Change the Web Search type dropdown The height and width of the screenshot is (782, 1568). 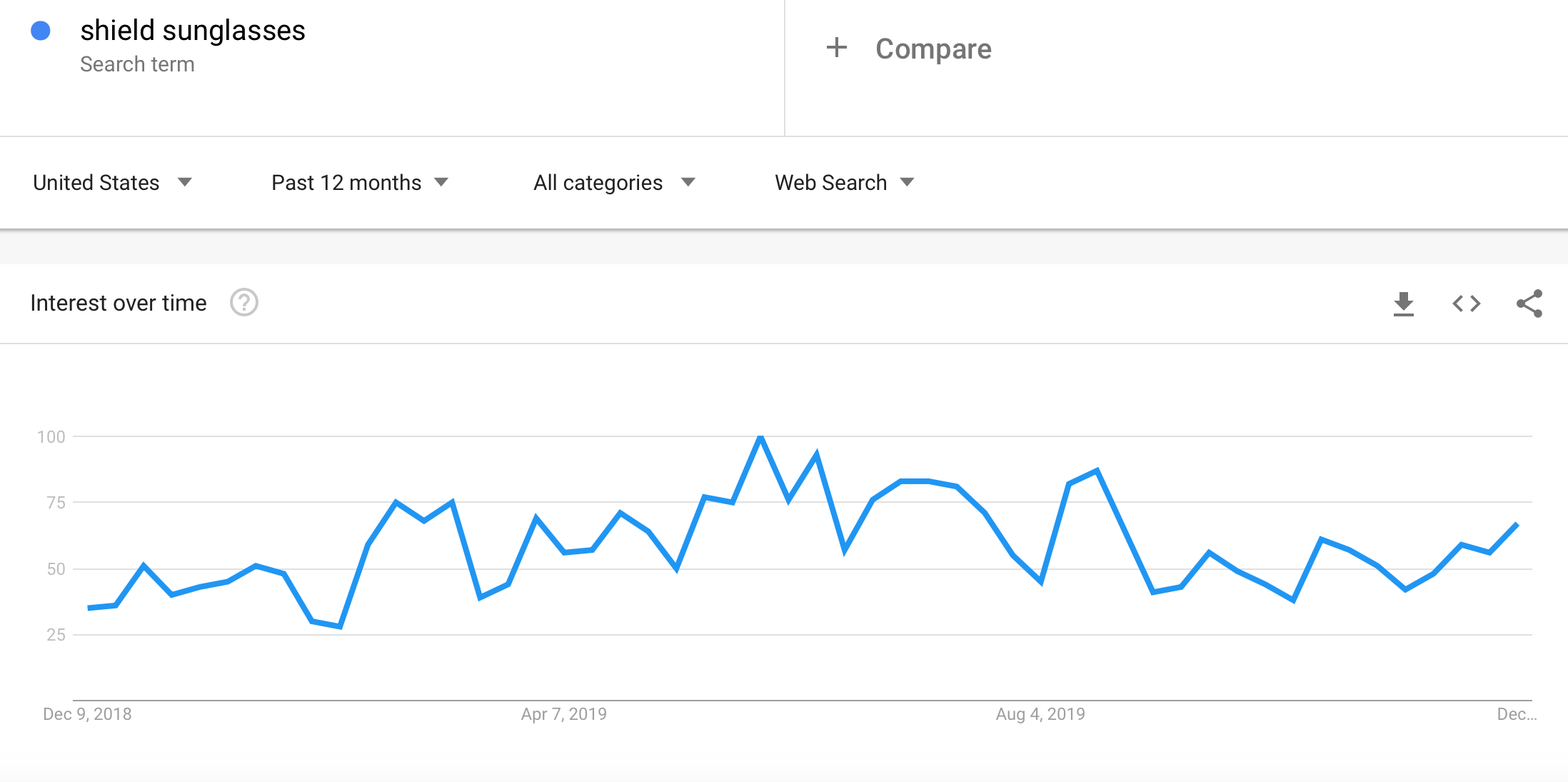845,183
